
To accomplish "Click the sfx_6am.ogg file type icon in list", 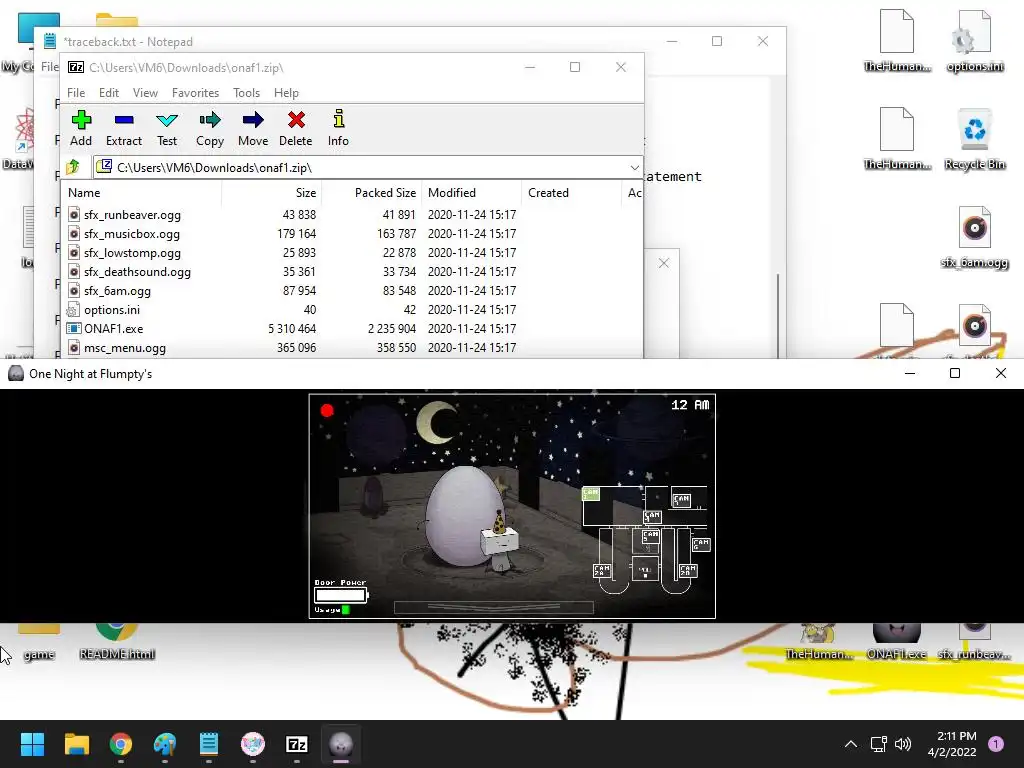I will tap(74, 291).
